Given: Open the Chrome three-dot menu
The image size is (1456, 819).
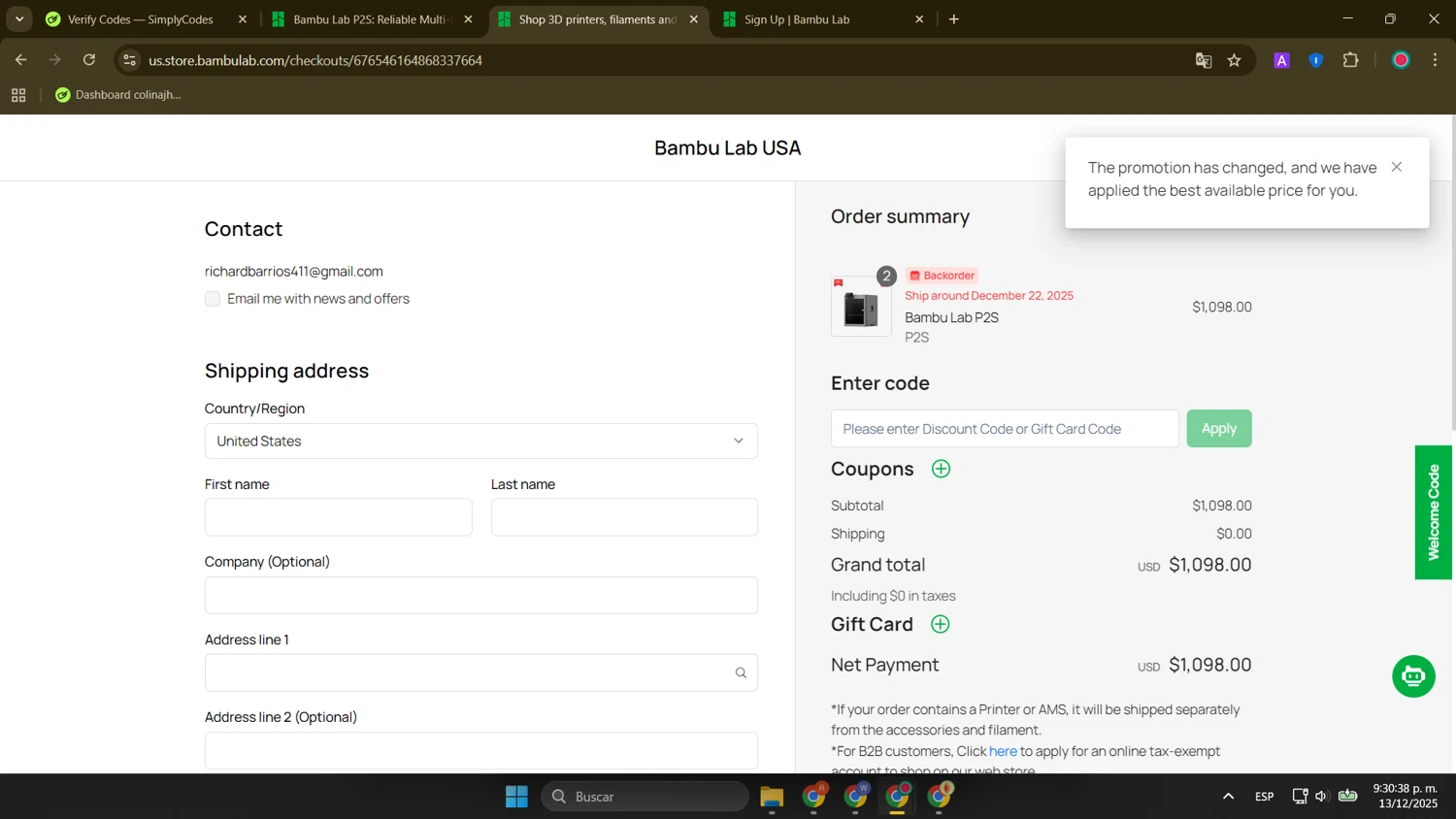Looking at the screenshot, I should (1435, 60).
